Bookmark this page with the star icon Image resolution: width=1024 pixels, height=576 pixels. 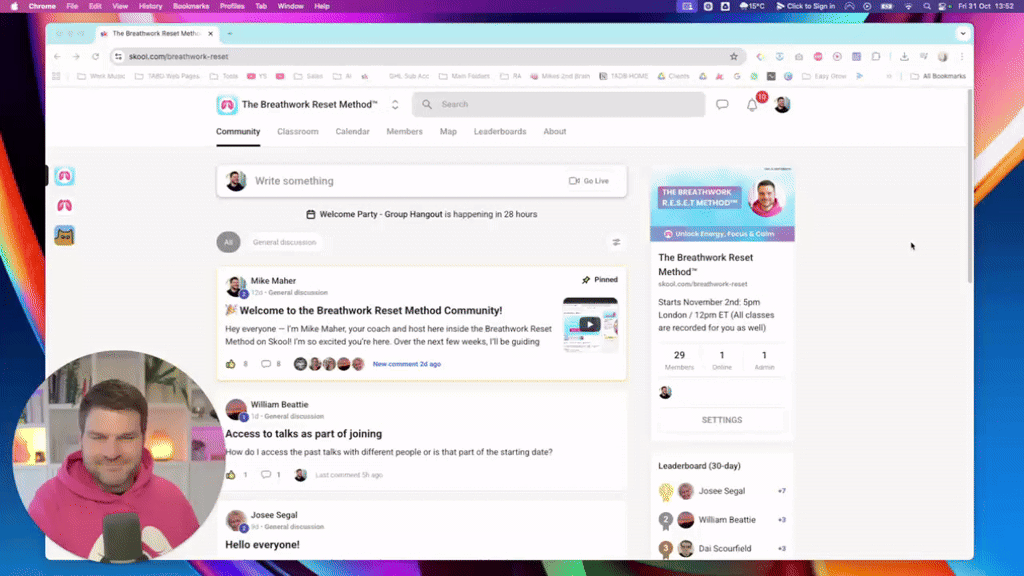pos(733,57)
